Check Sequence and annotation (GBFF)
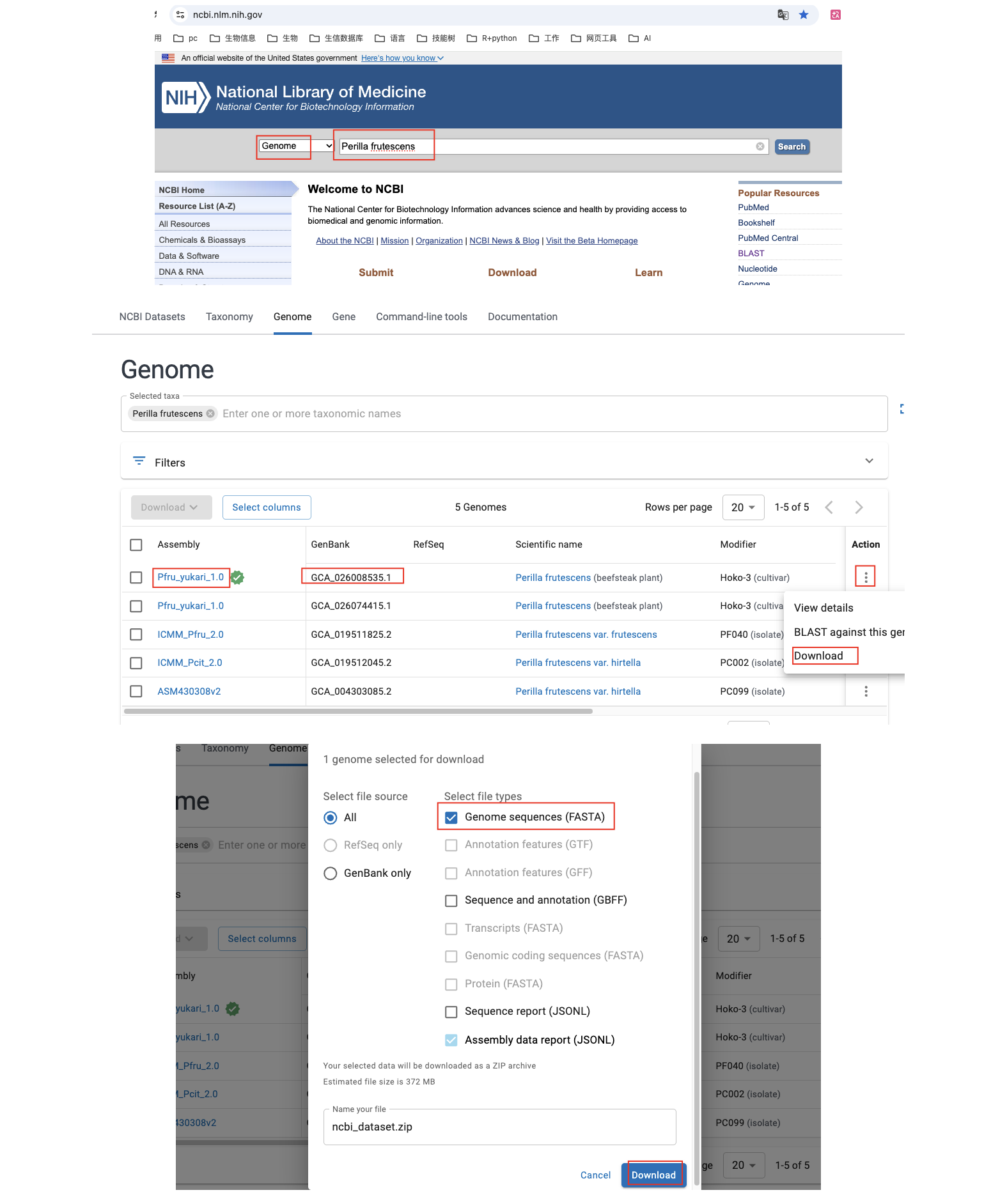This screenshot has width=991, height=1204. tap(451, 900)
